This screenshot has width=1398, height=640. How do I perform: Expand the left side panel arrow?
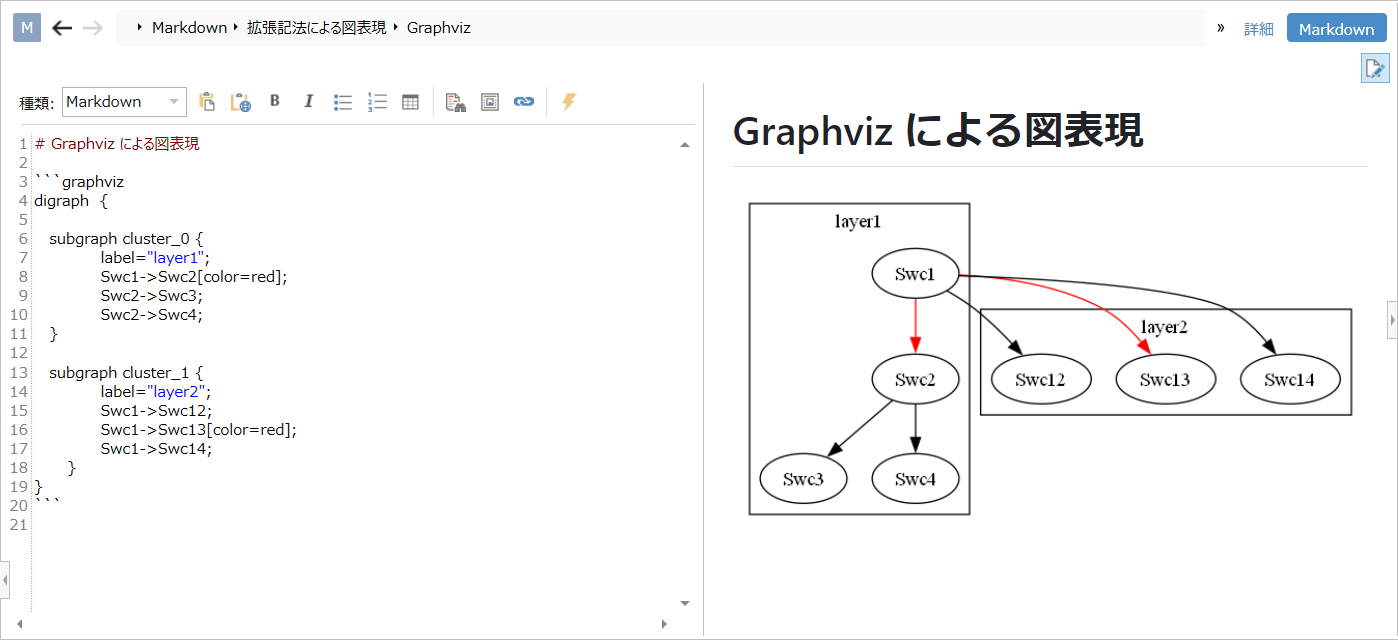(x=5, y=578)
